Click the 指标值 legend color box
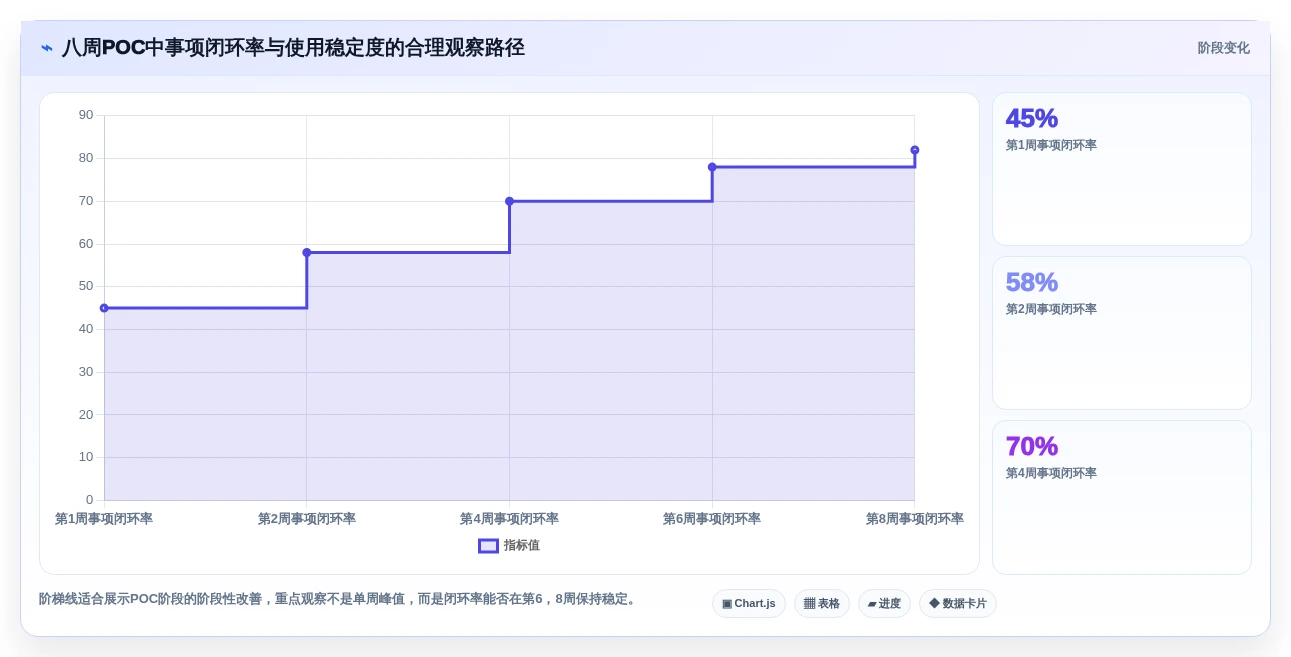This screenshot has height=657, width=1291. point(488,546)
